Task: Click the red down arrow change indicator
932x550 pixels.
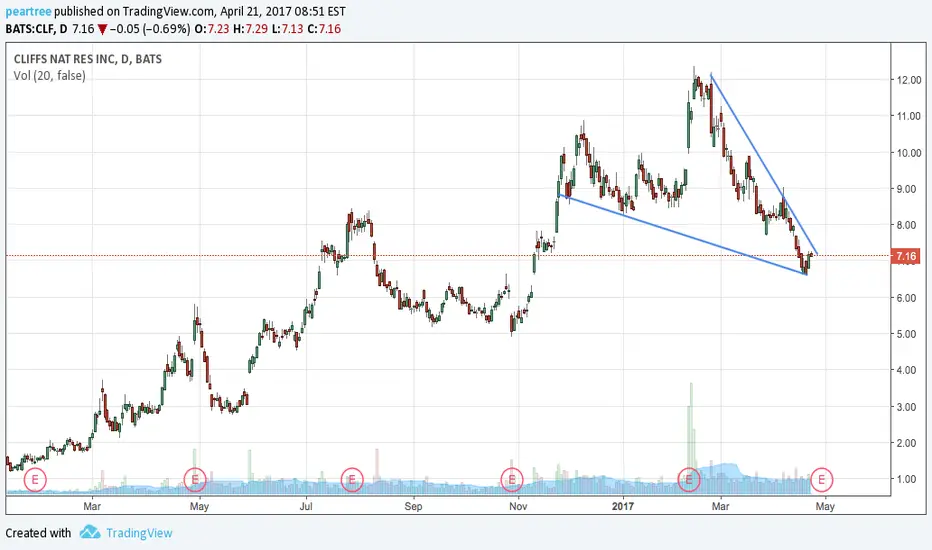Action: (102, 29)
